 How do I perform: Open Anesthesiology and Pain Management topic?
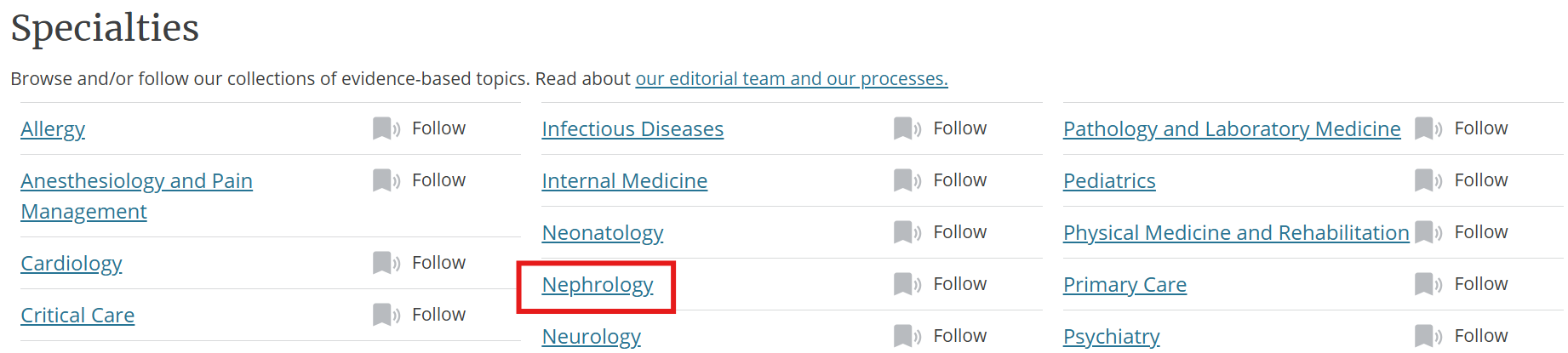(x=136, y=196)
